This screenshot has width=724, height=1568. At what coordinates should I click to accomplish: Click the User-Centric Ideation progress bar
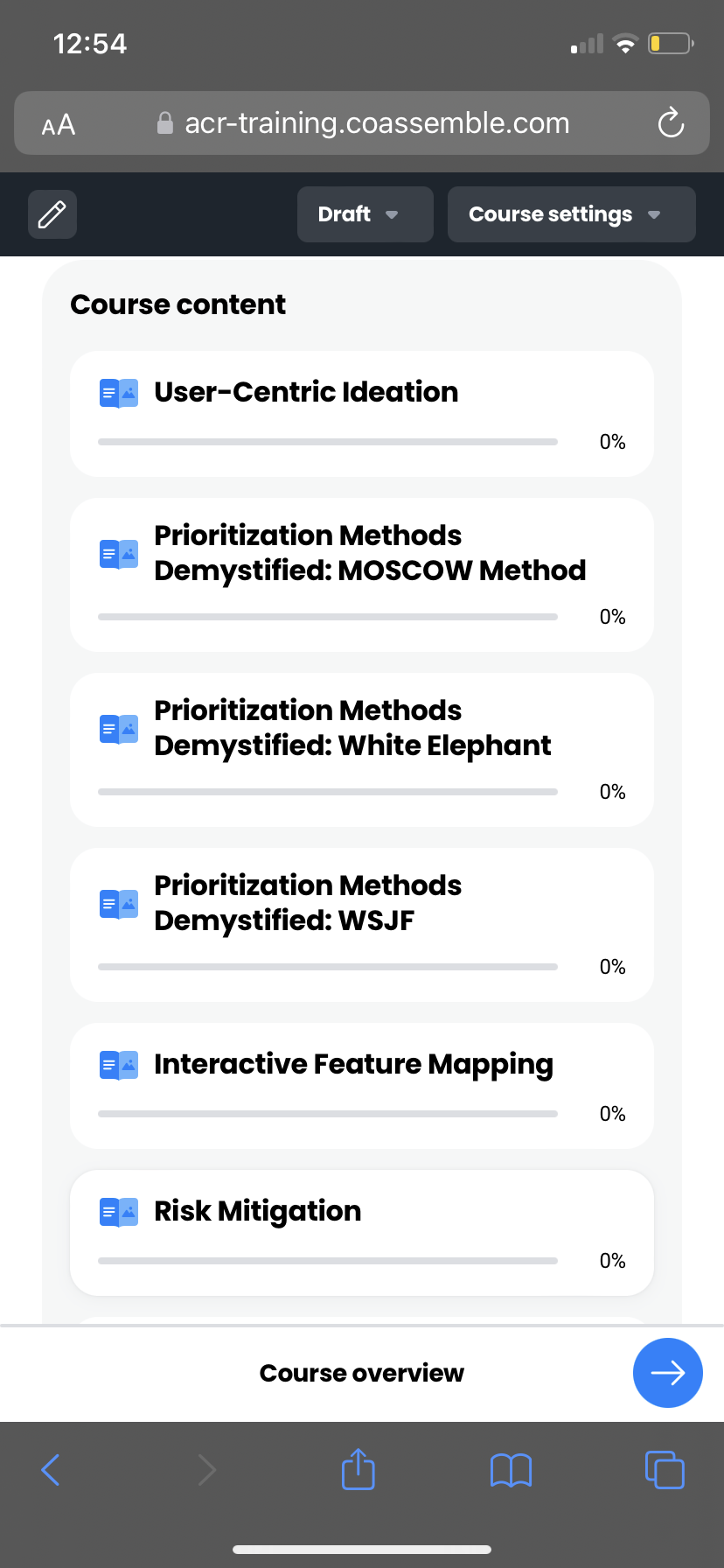[328, 442]
